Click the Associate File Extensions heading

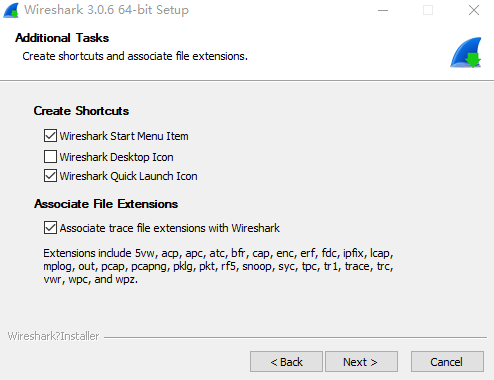click(106, 204)
